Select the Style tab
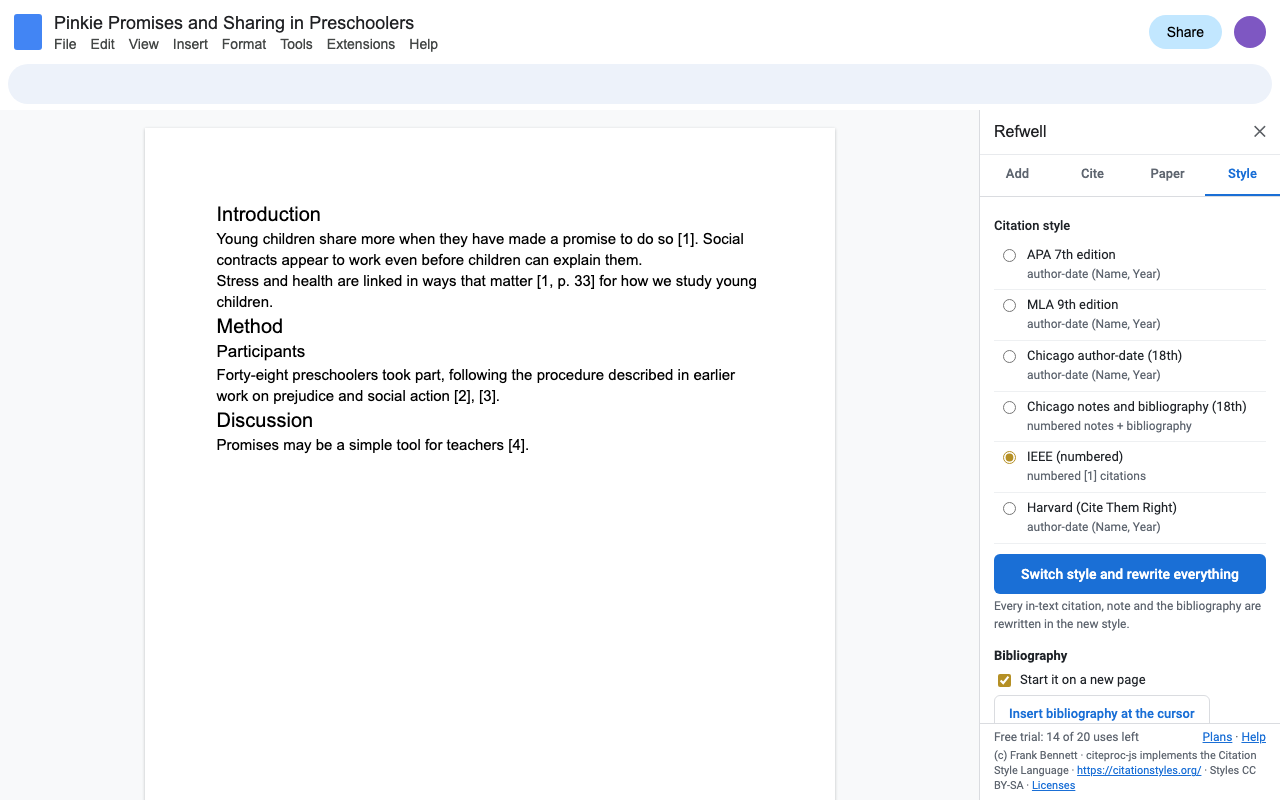This screenshot has height=800, width=1280. pos(1242,174)
